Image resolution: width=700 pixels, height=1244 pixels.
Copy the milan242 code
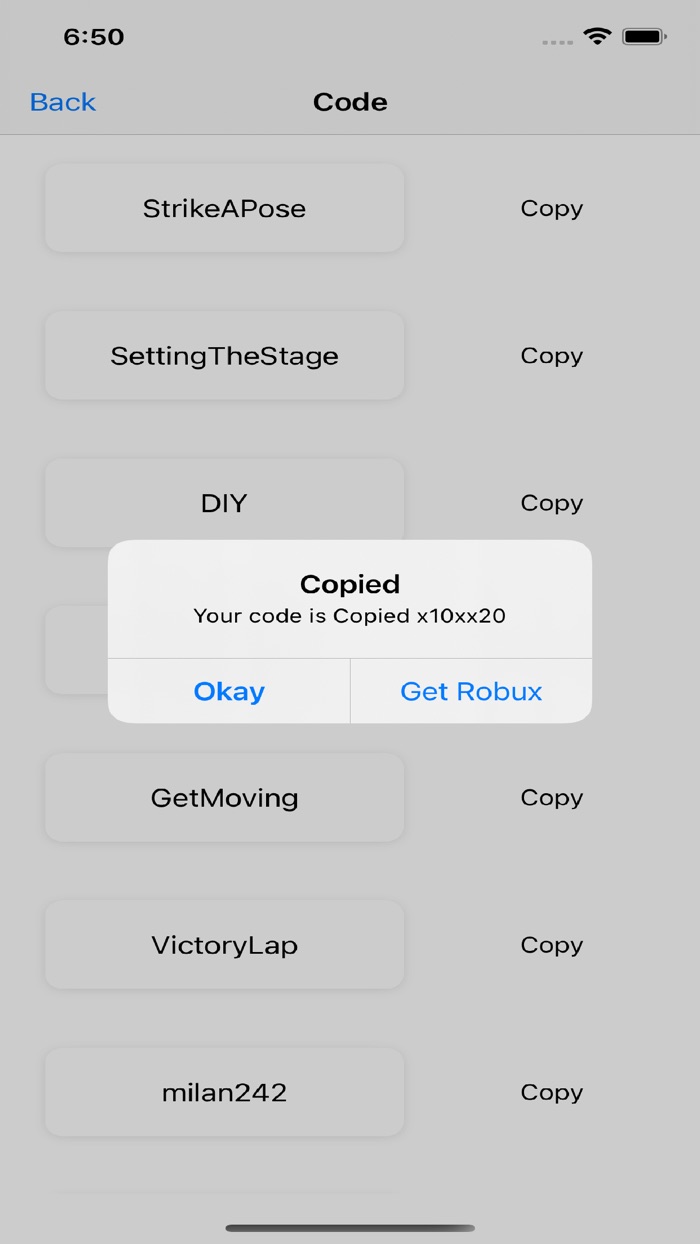(x=551, y=1092)
